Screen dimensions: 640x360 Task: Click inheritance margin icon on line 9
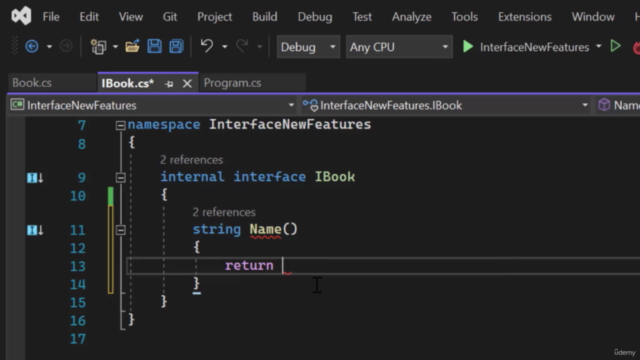pyautogui.click(x=35, y=178)
